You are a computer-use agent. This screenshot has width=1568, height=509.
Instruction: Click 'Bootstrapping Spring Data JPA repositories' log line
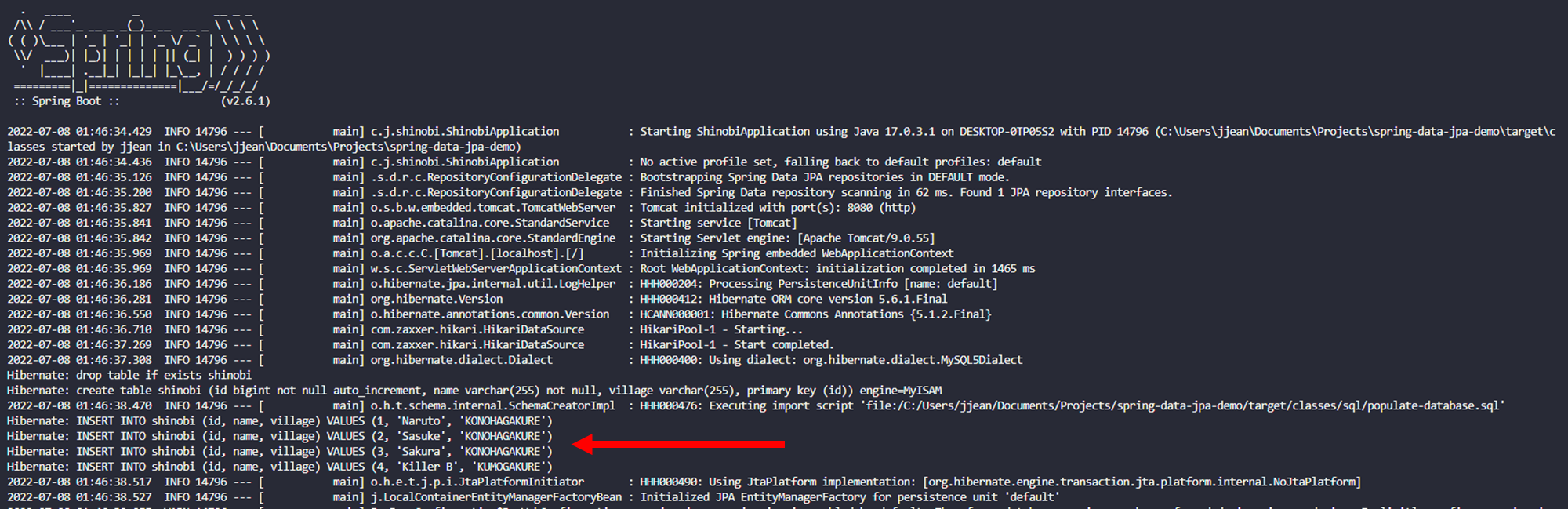coord(824,177)
